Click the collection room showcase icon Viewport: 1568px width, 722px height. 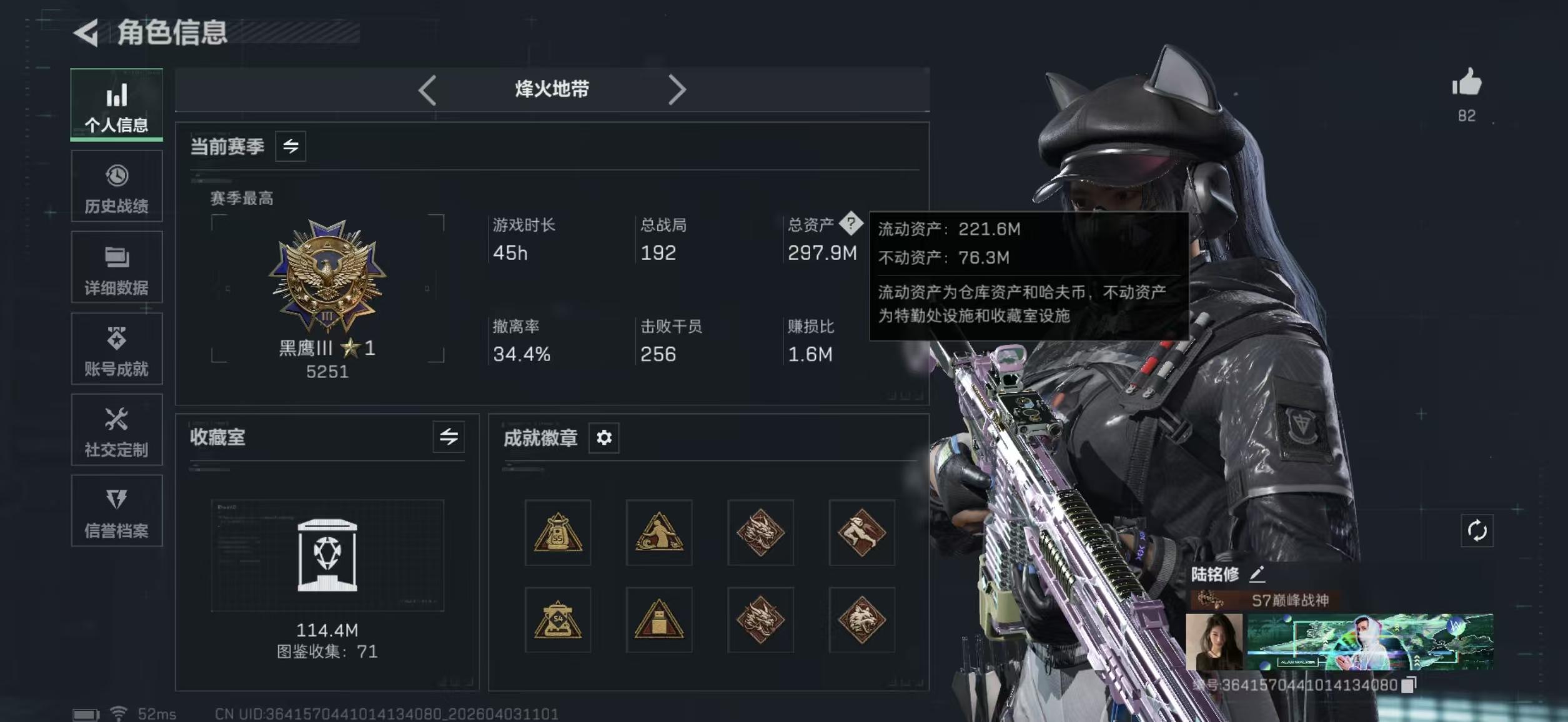click(x=327, y=555)
